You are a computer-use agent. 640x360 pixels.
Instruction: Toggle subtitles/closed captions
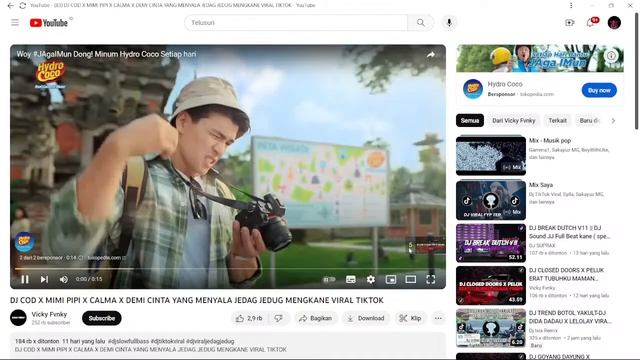351,279
